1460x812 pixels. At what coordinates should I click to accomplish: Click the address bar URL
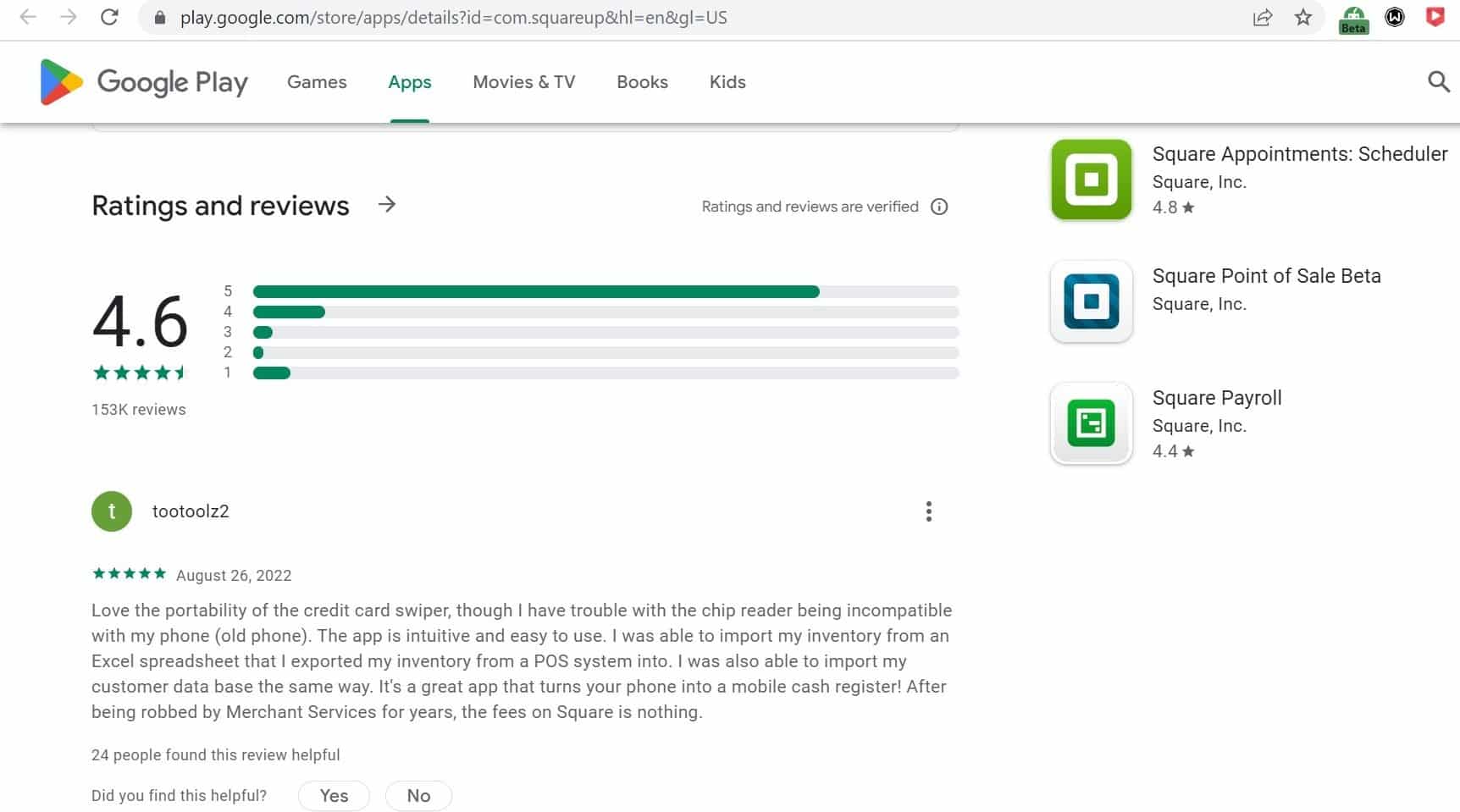click(453, 18)
